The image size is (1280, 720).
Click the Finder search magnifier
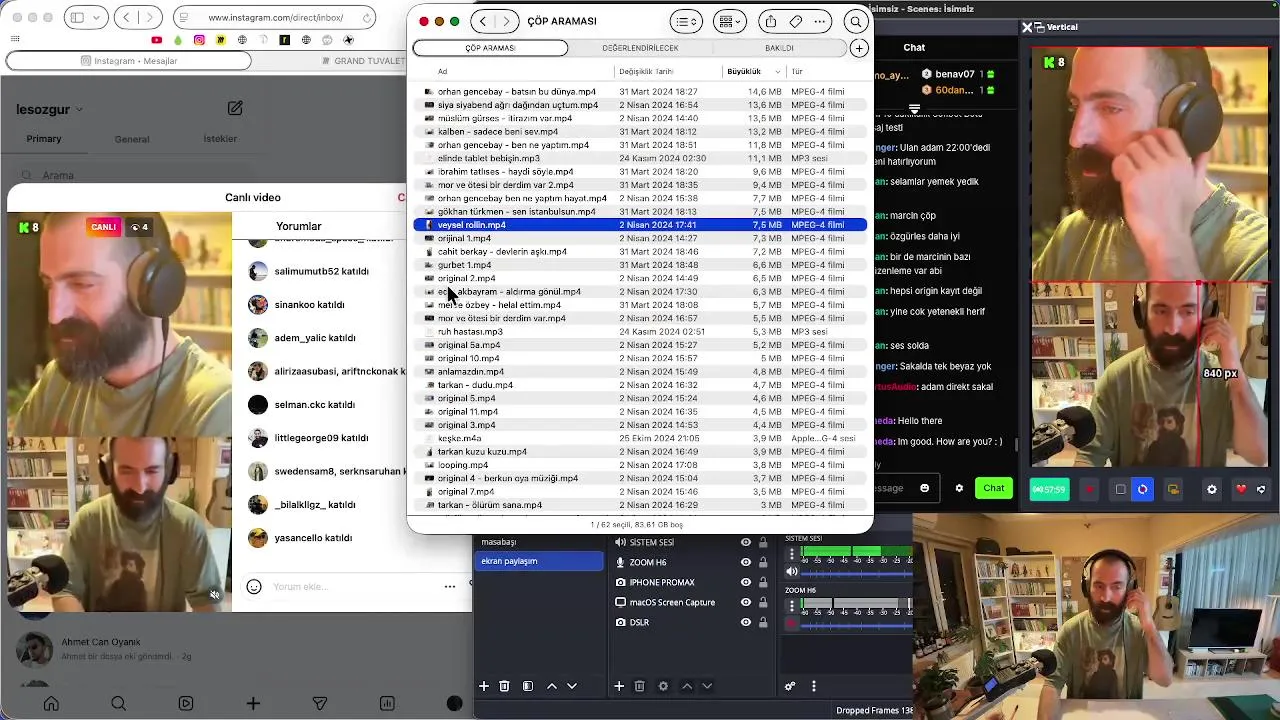(x=856, y=21)
